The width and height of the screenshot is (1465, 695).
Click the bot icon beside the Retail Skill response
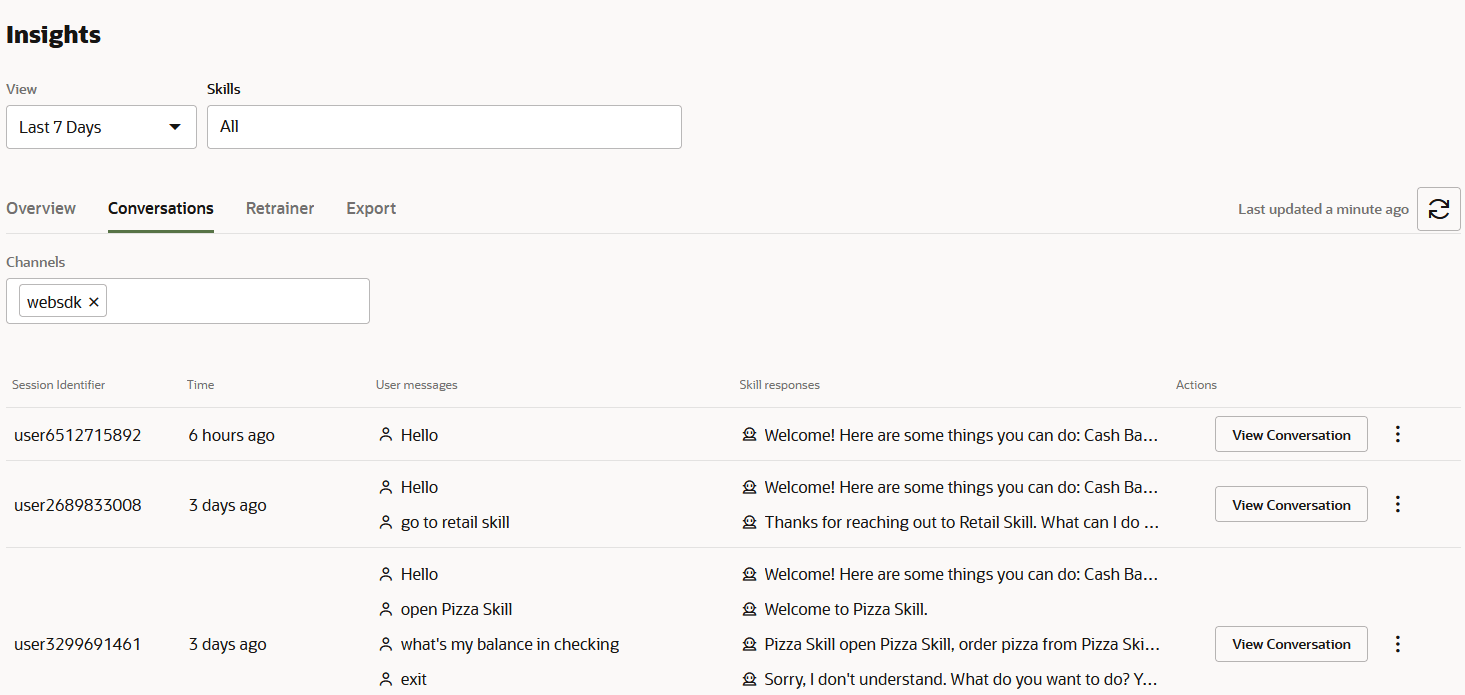point(749,522)
